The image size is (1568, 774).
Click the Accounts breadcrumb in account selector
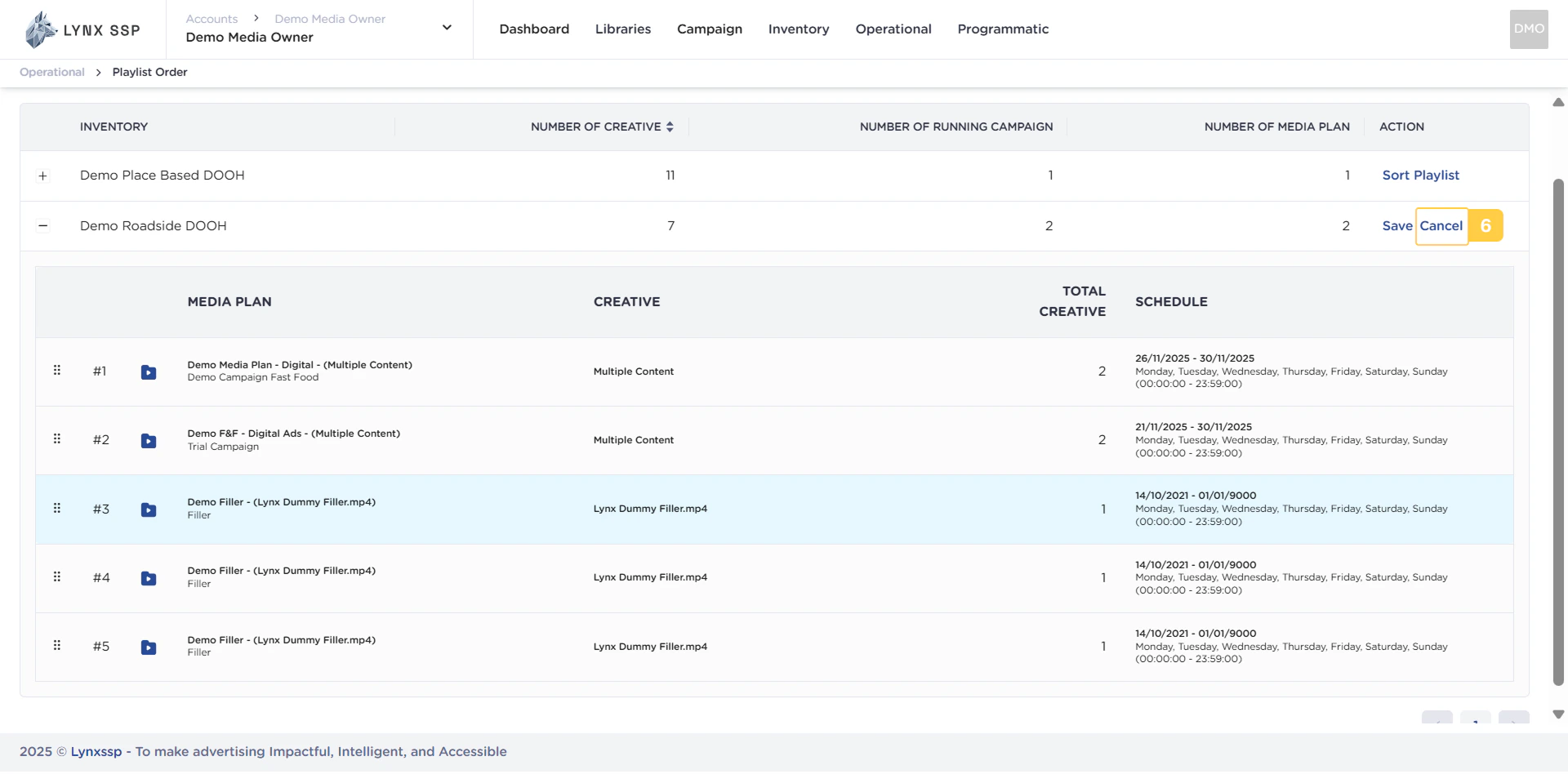pyautogui.click(x=212, y=19)
